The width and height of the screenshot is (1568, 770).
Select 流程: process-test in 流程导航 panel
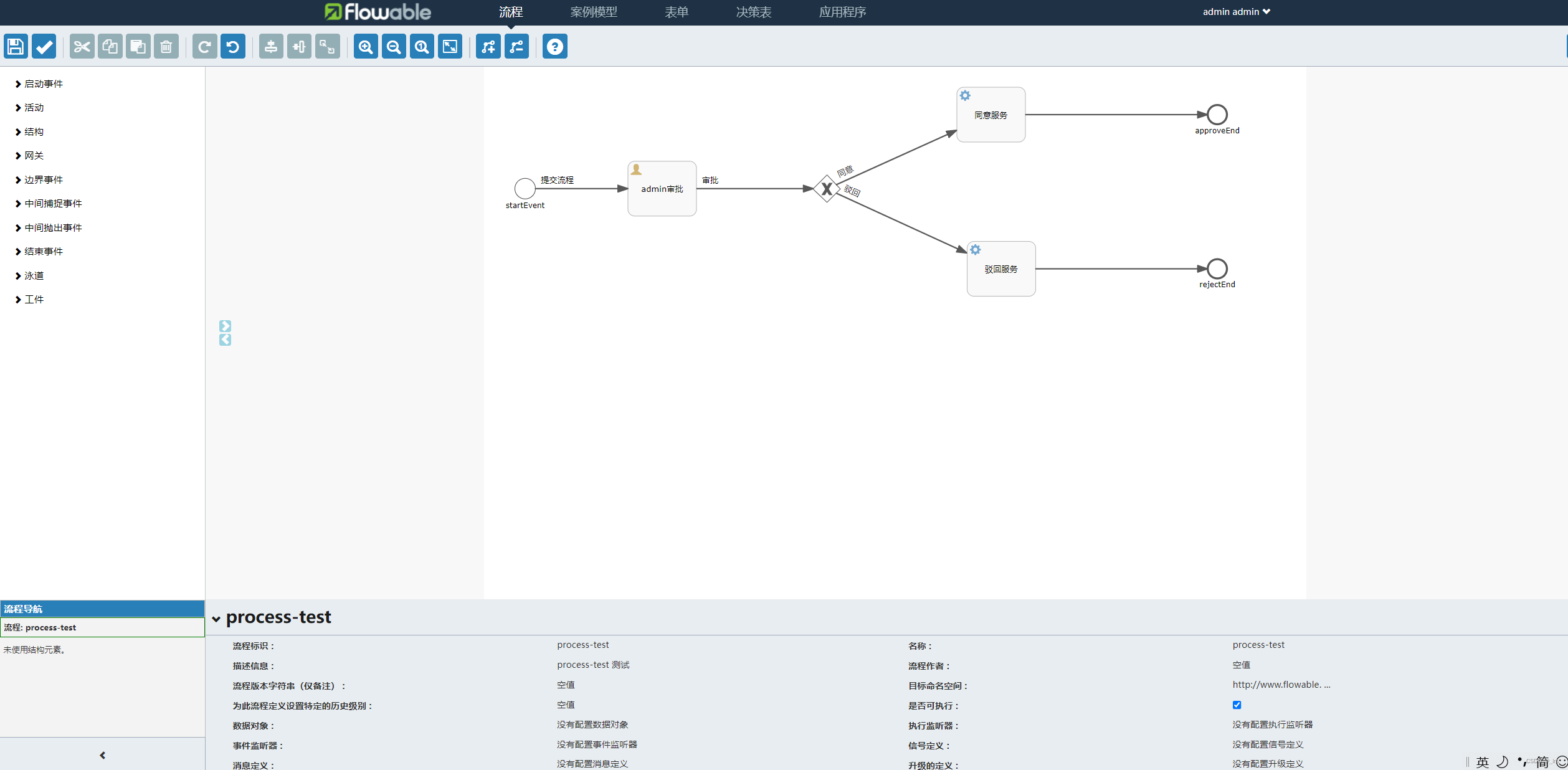pyautogui.click(x=40, y=627)
